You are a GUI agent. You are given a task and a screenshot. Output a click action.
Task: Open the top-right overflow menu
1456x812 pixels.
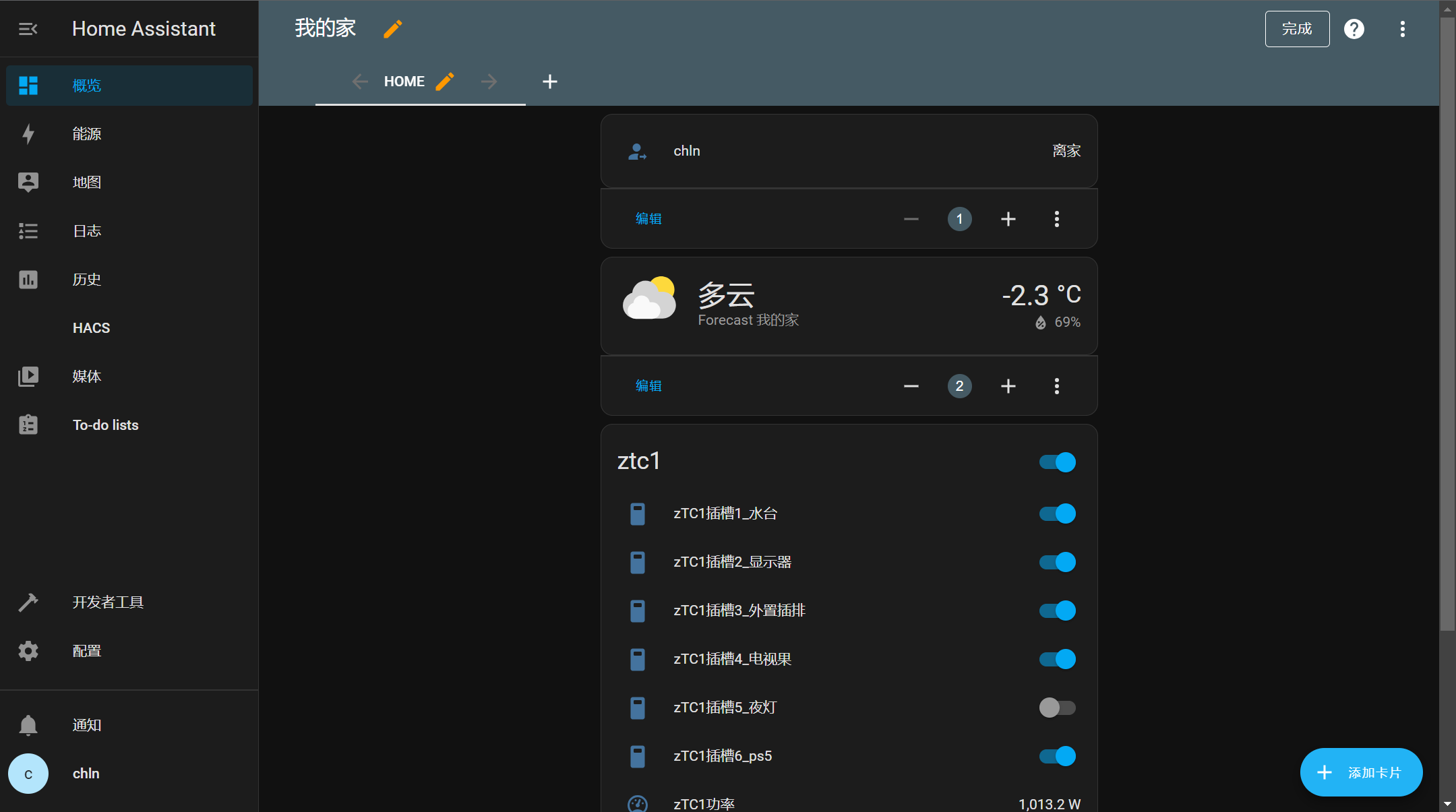[x=1403, y=29]
